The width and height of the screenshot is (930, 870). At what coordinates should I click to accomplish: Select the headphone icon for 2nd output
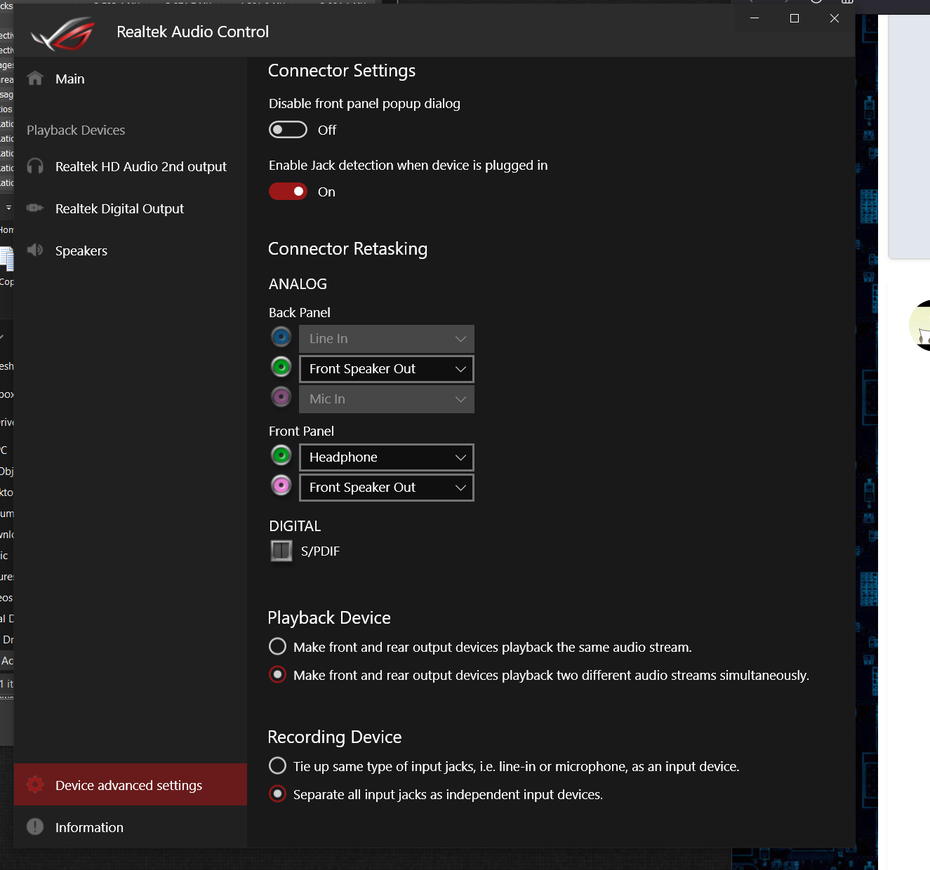[x=35, y=166]
